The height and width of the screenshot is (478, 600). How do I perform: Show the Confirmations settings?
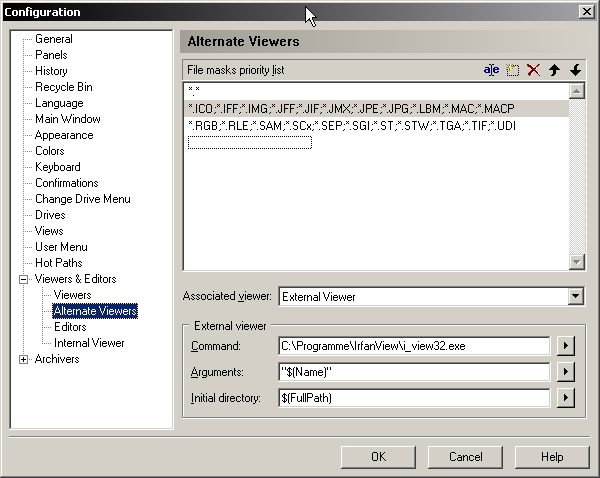tap(67, 183)
